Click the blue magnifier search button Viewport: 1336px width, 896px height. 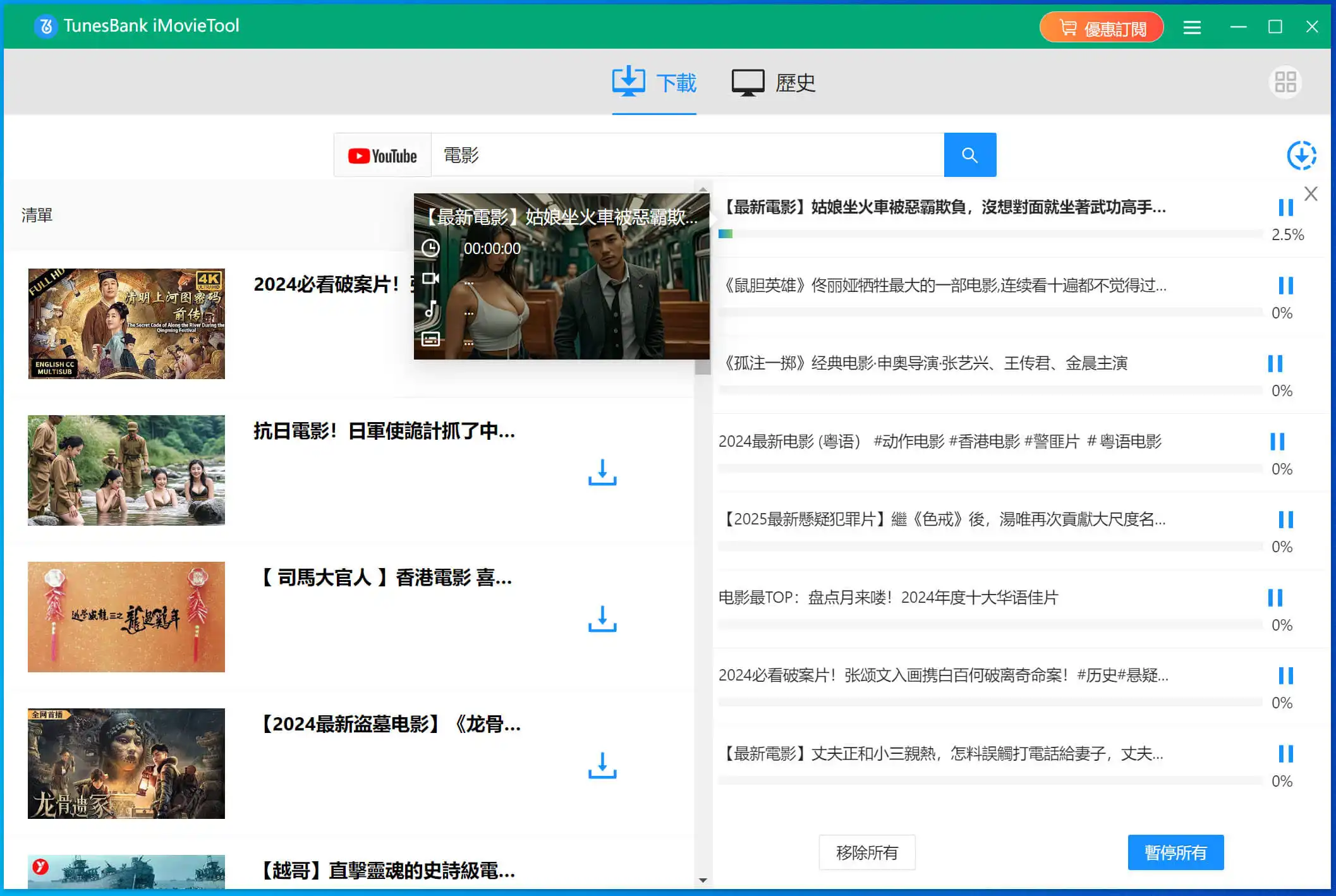tap(970, 155)
